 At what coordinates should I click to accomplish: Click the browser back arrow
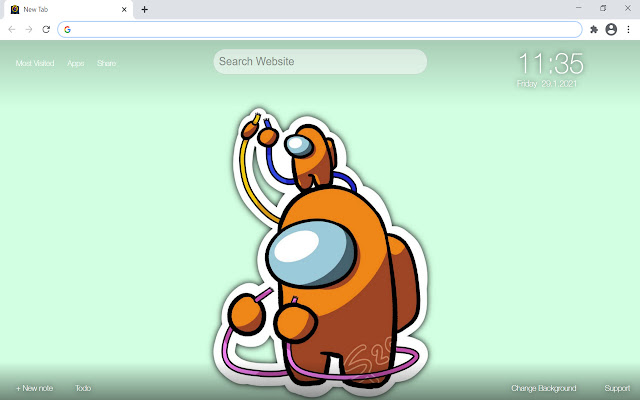click(12, 29)
